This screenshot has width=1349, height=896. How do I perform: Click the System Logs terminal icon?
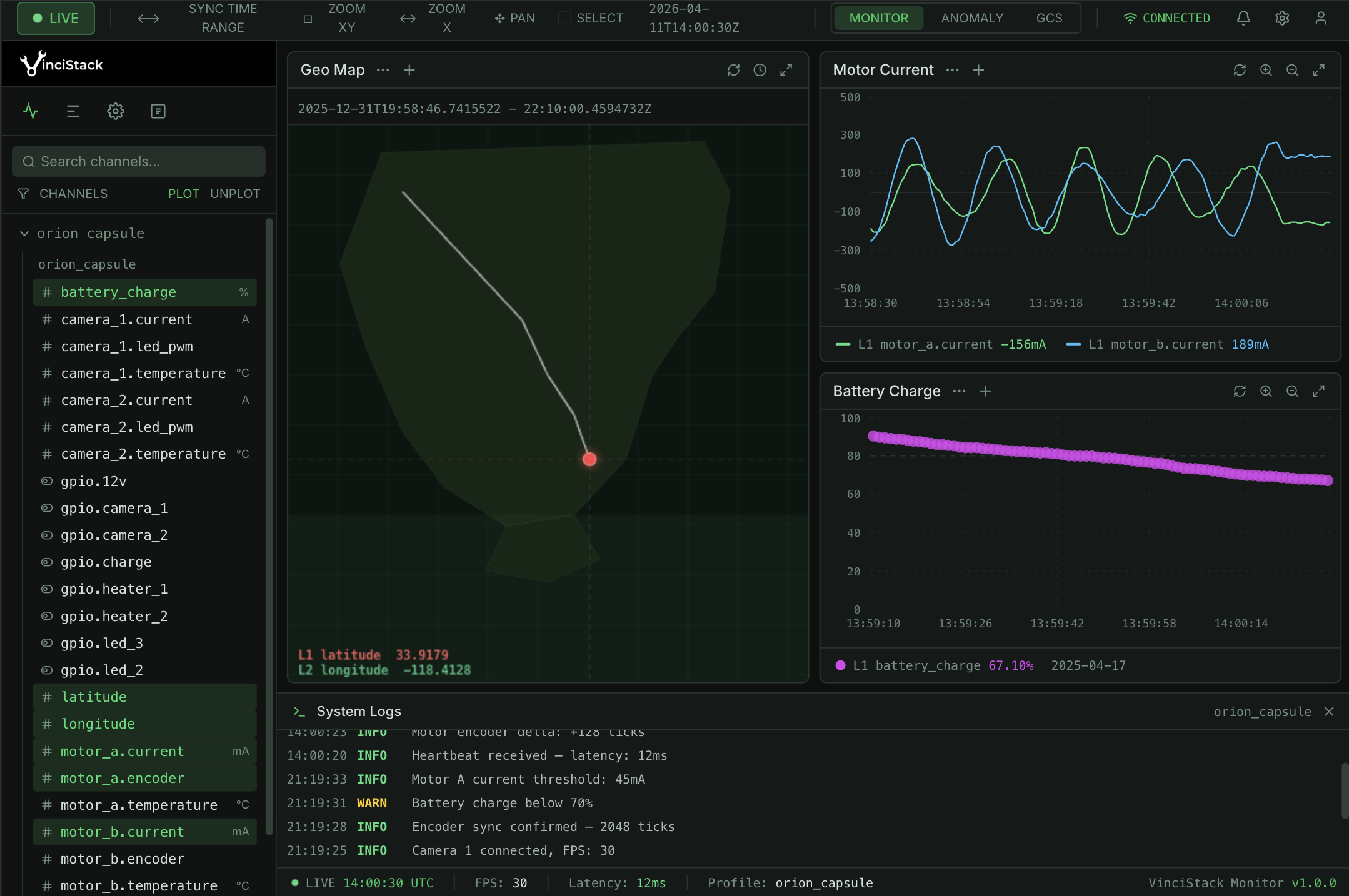click(x=299, y=711)
